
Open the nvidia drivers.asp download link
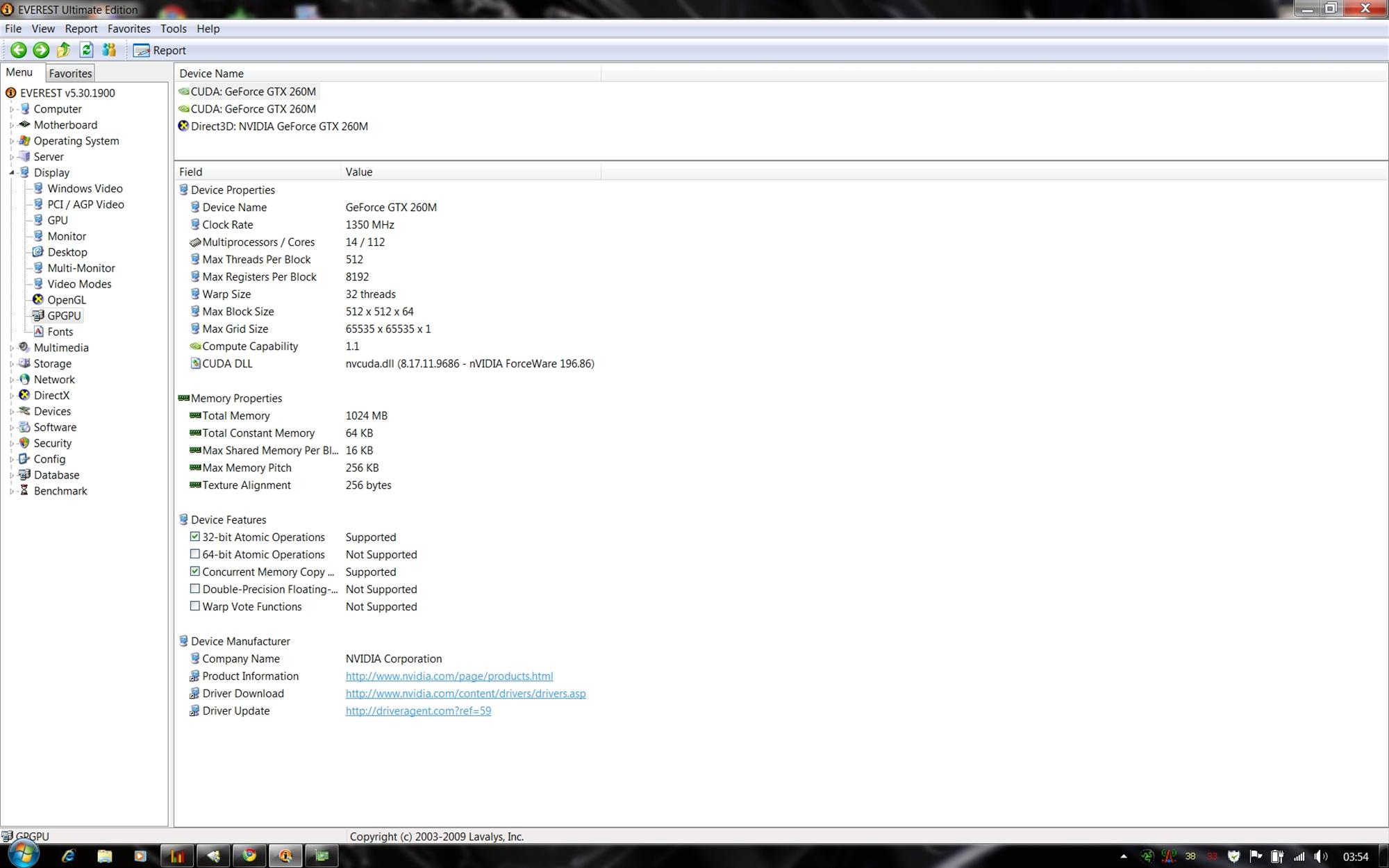[465, 694]
